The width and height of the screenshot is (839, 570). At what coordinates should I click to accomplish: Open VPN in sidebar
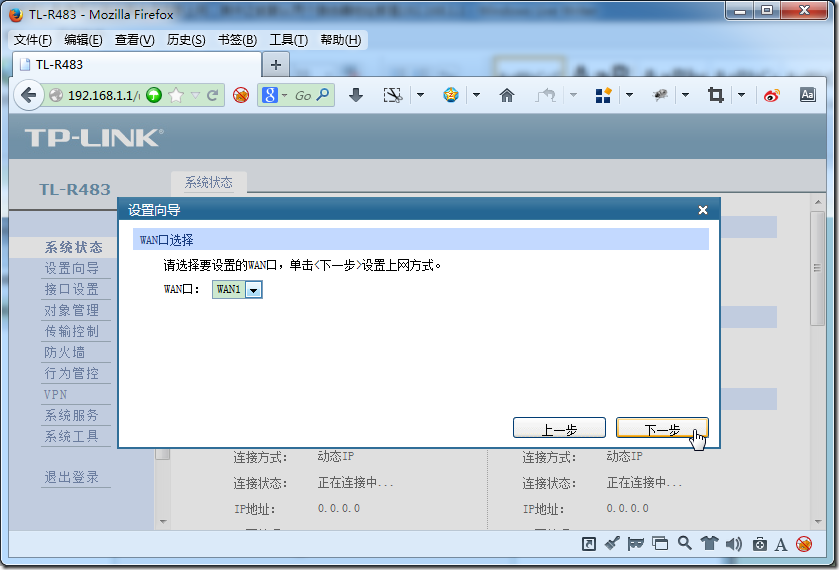pos(56,394)
